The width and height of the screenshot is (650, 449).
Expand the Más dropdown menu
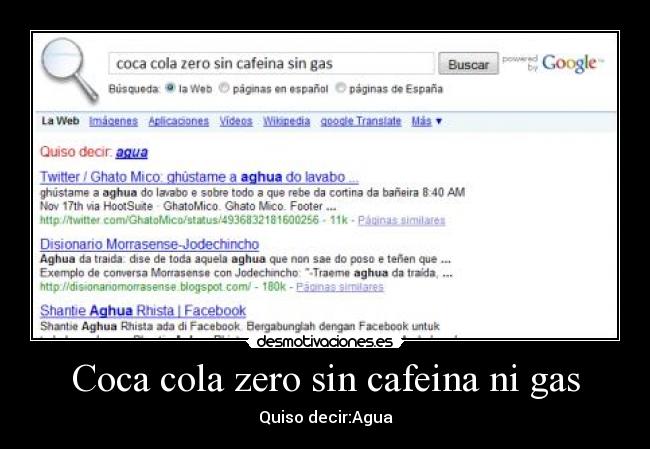(x=427, y=121)
